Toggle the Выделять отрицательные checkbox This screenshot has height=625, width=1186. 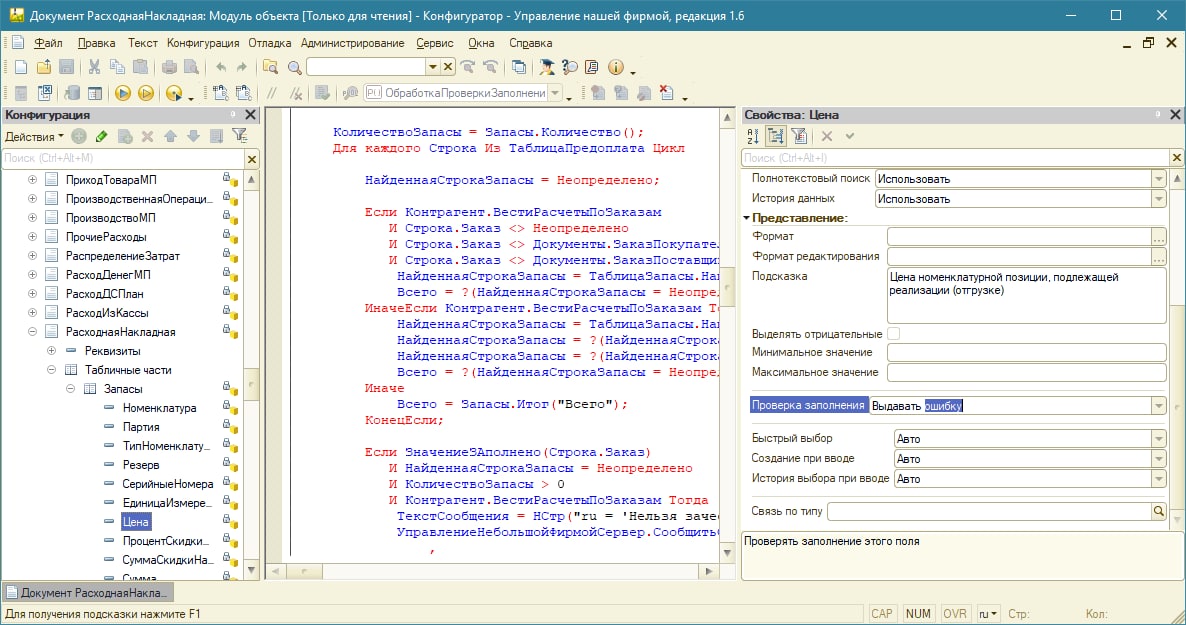894,333
